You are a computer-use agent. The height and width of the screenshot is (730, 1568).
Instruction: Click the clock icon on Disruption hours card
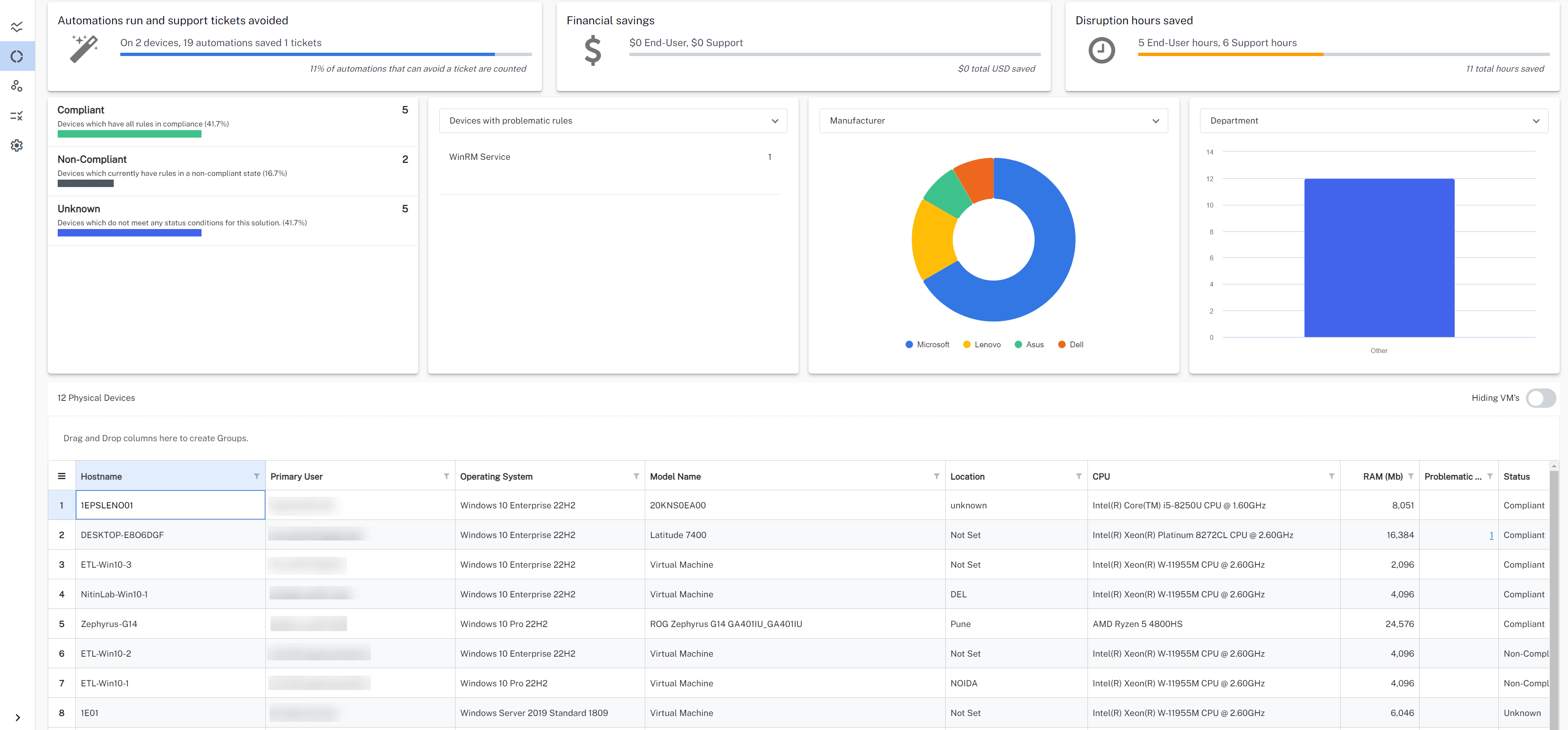coord(1101,51)
